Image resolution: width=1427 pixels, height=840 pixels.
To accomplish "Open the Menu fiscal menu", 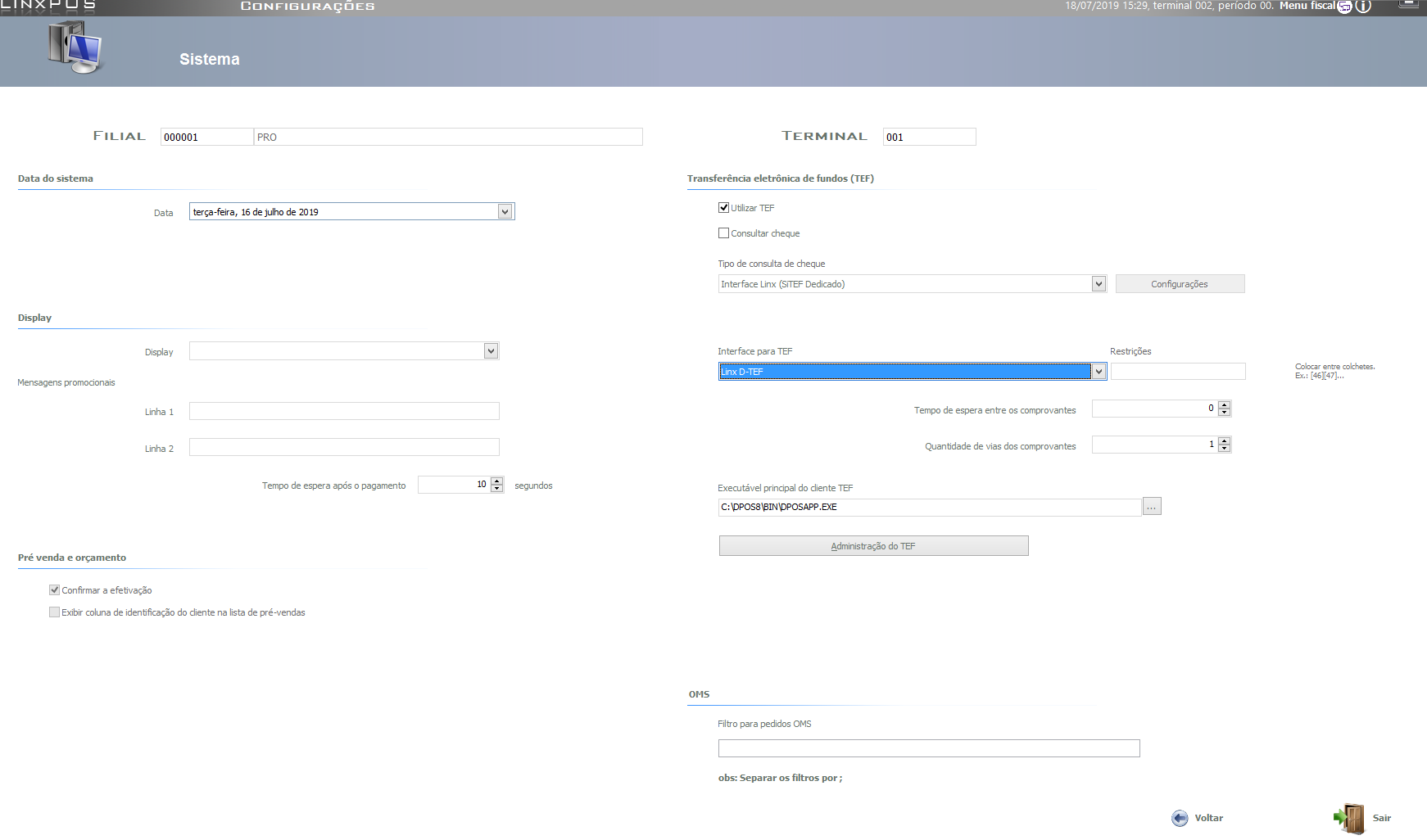I will click(x=1307, y=6).
